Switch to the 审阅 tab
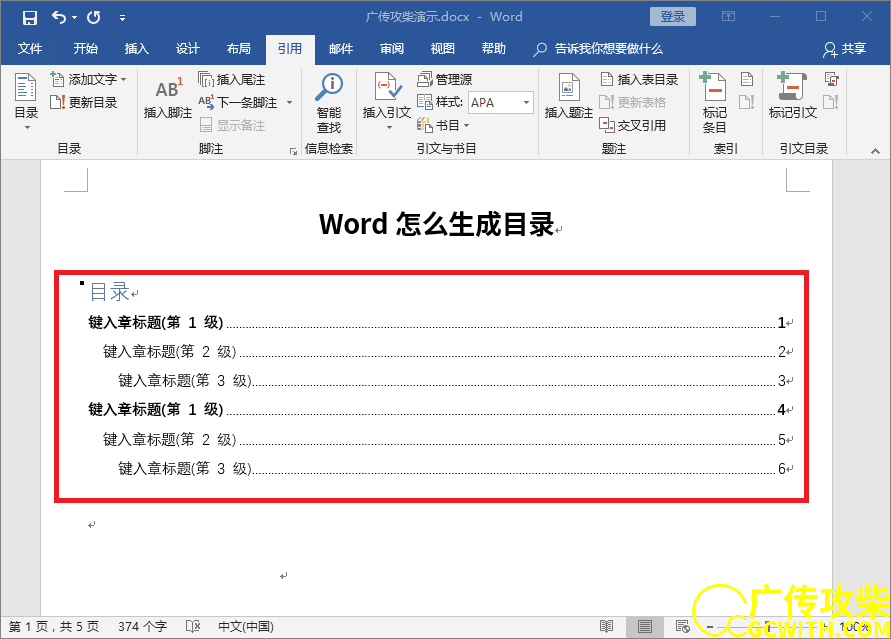 (x=392, y=49)
